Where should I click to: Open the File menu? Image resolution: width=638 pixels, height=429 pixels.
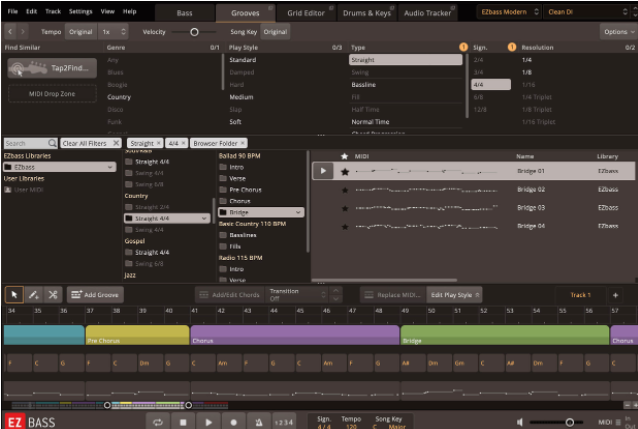13,11
